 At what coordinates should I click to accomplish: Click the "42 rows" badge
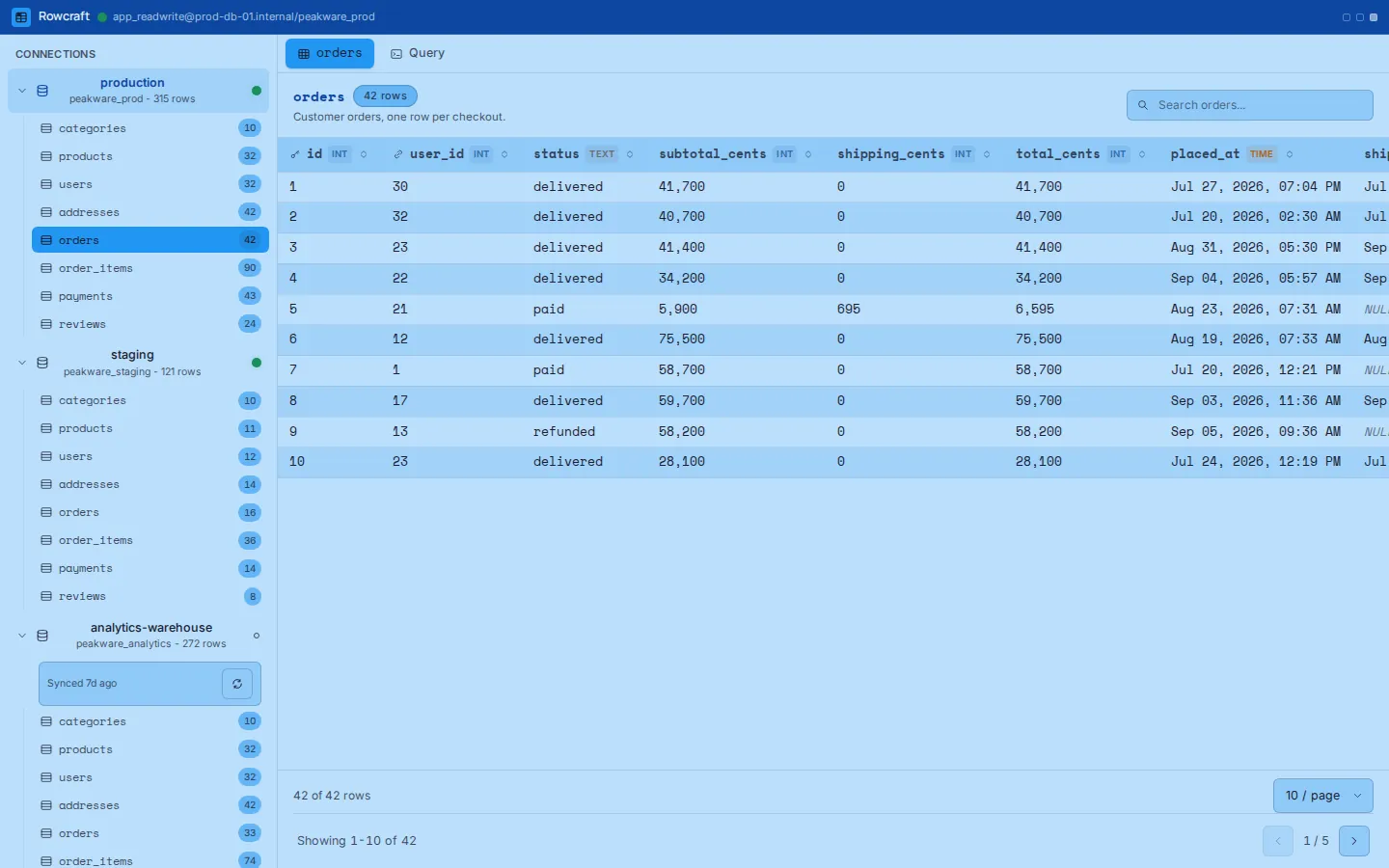coord(385,96)
